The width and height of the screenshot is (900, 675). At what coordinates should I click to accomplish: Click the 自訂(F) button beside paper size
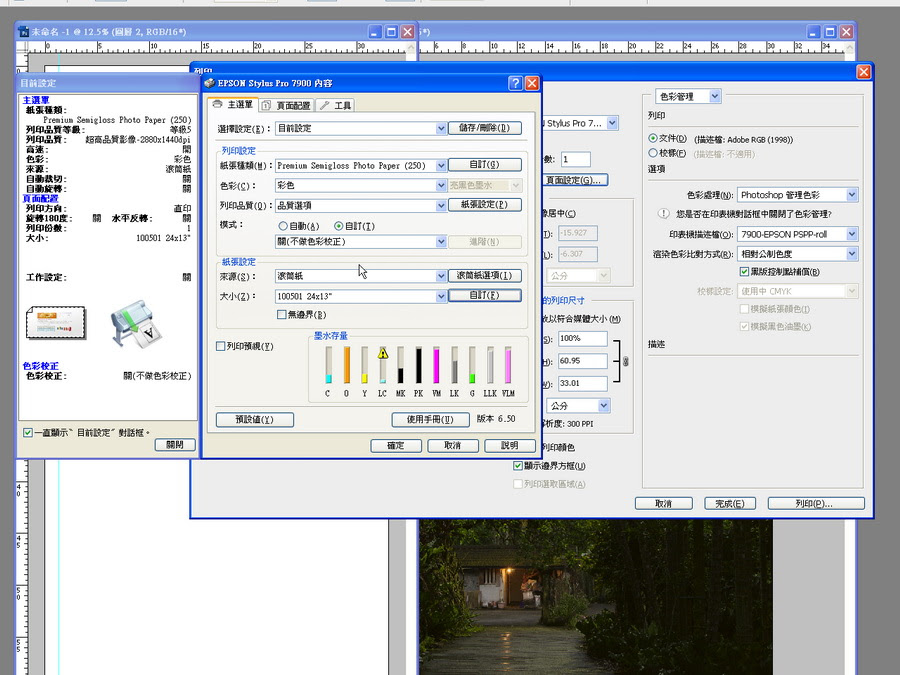[x=484, y=295]
